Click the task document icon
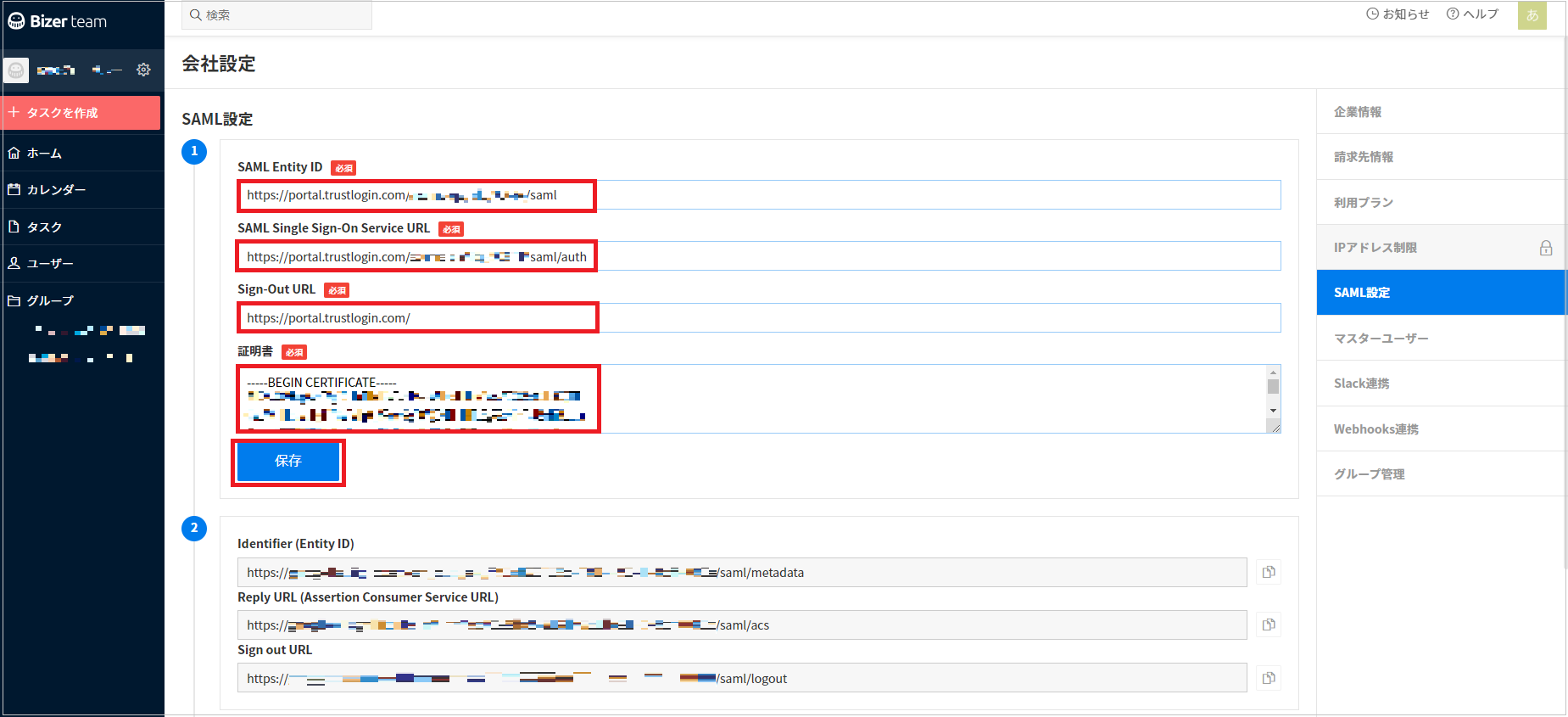Image resolution: width=1568 pixels, height=717 pixels. pos(14,227)
